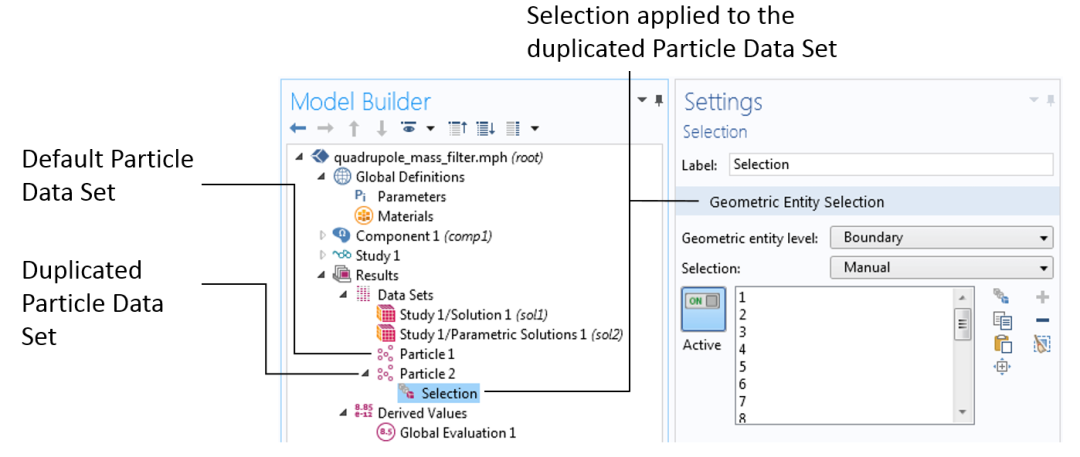Click the Global Definitions globe icon
This screenshot has height=457, width=1080.
click(x=342, y=176)
